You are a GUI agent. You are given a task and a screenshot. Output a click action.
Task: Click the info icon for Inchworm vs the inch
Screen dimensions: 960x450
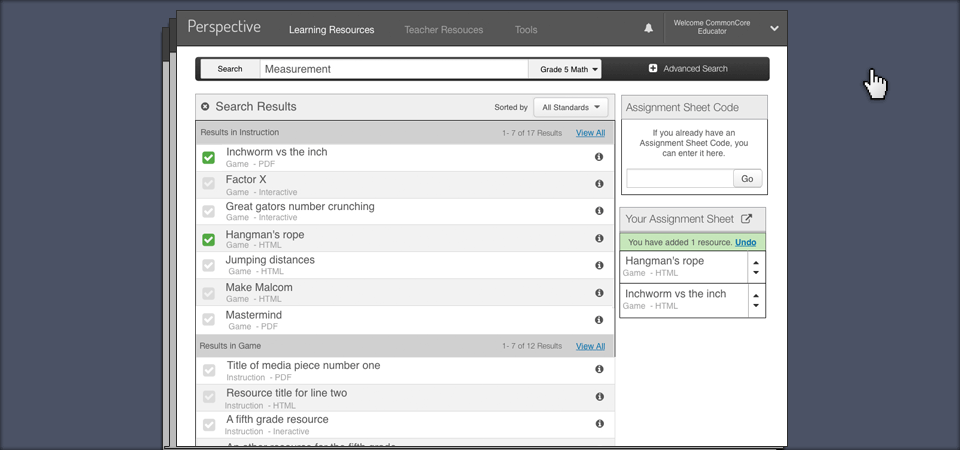pos(599,157)
